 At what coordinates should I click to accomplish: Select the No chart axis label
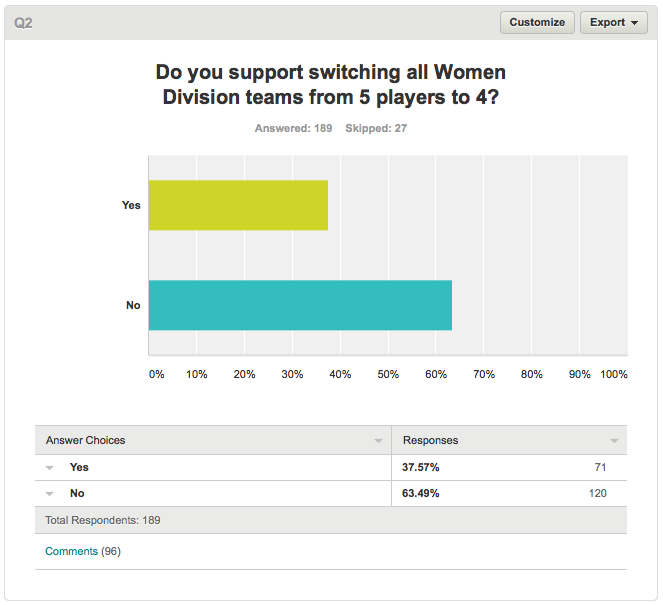[133, 305]
